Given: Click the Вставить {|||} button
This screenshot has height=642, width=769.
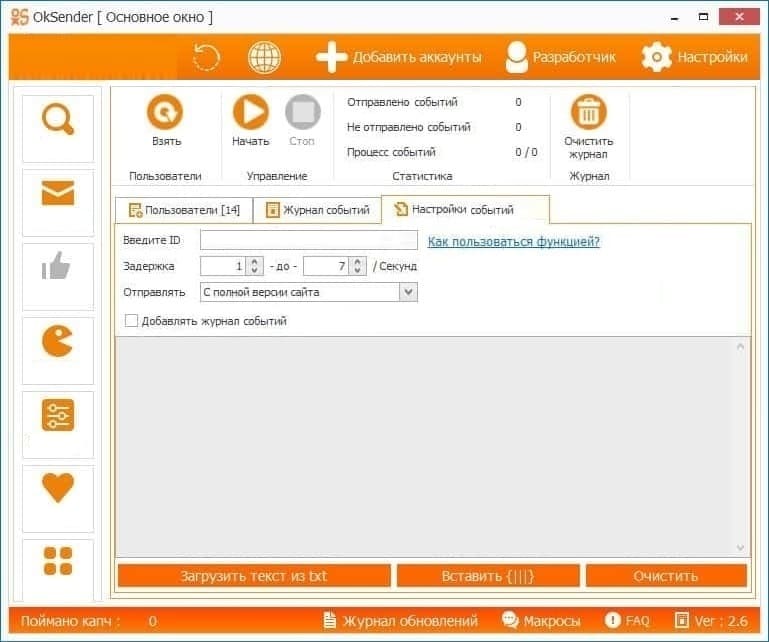Looking at the screenshot, I should pyautogui.click(x=488, y=576).
